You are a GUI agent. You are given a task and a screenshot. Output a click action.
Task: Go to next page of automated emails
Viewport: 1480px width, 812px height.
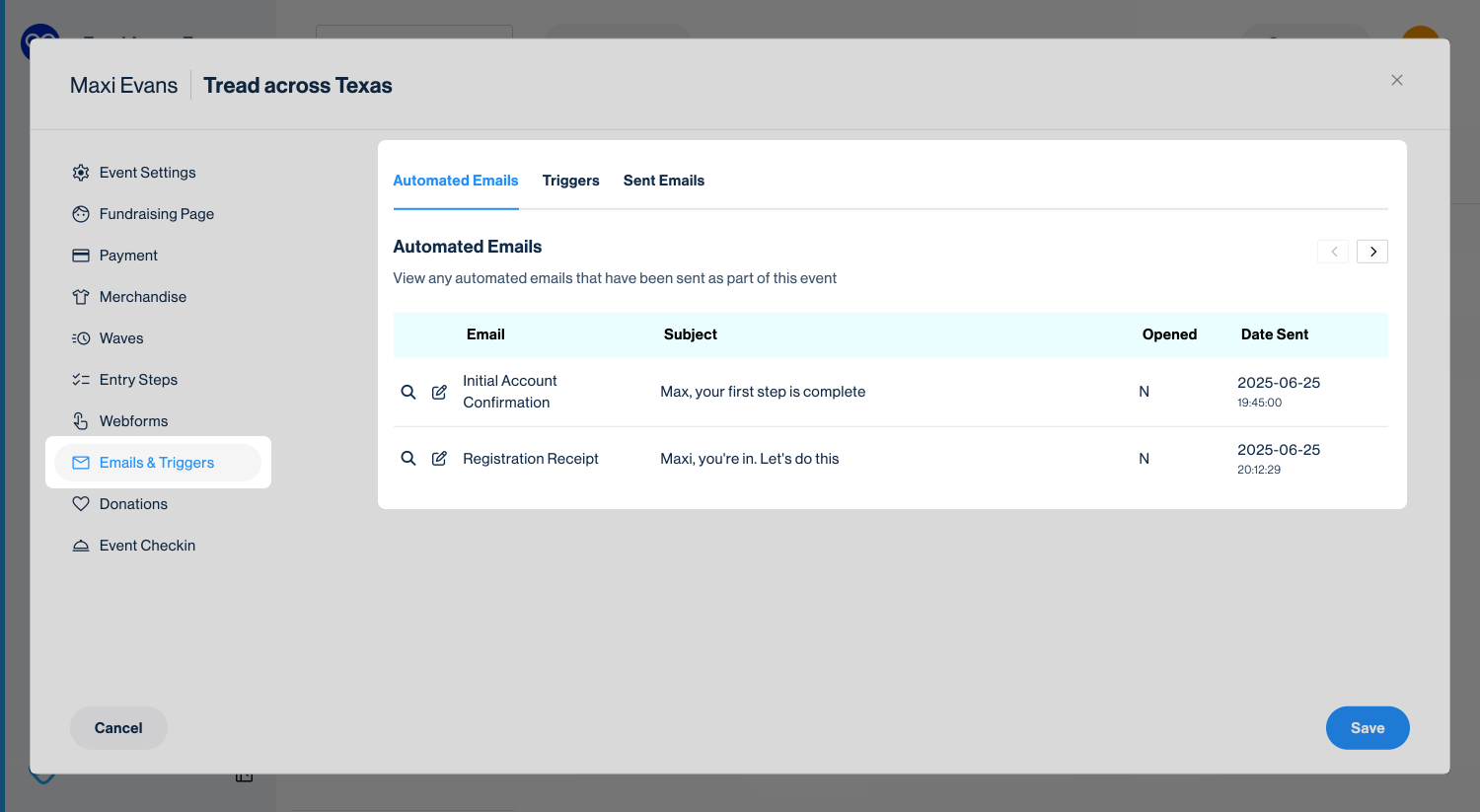[1372, 252]
